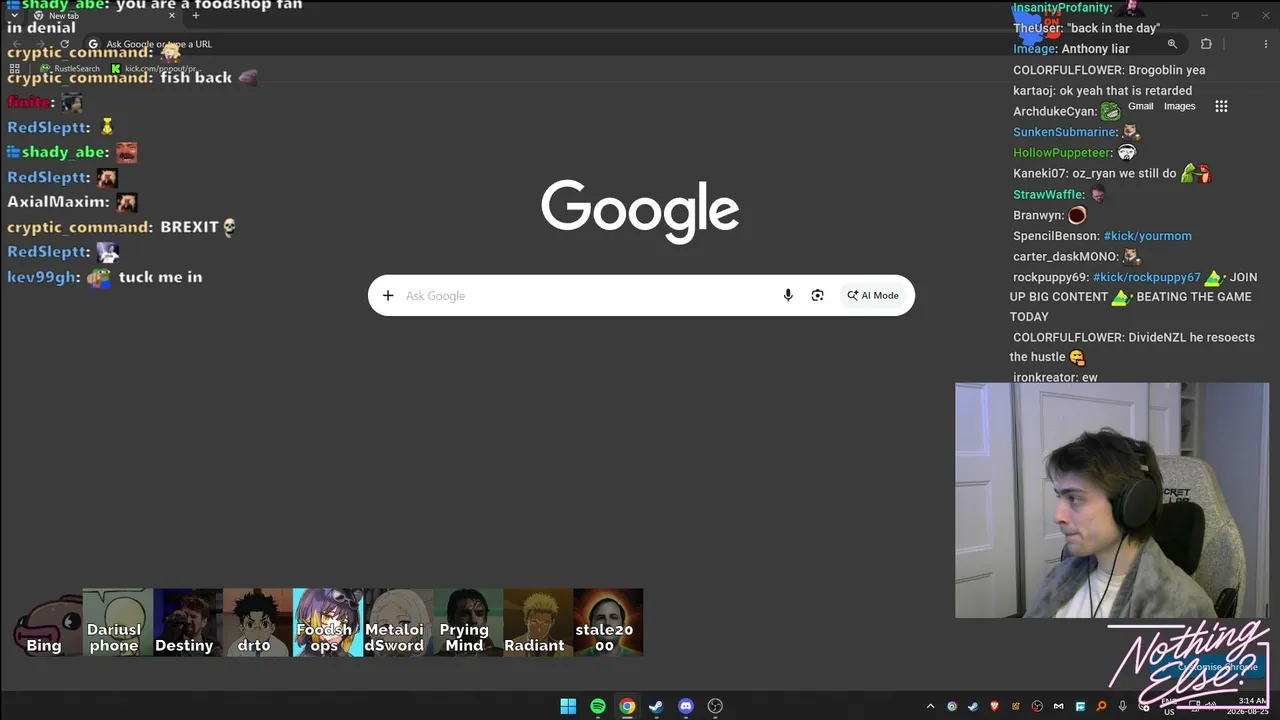Expand the hidden system tray icons
This screenshot has width=1280, height=720.
coord(930,706)
